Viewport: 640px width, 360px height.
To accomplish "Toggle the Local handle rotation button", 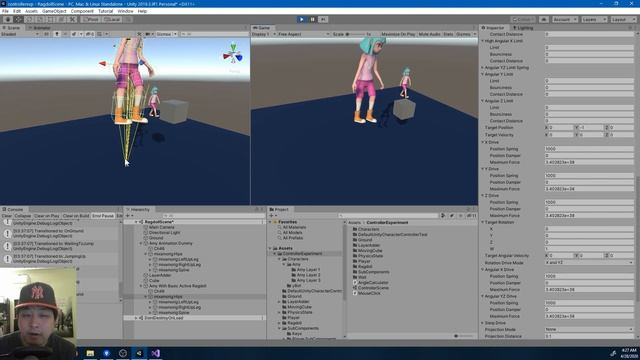I will point(112,19).
